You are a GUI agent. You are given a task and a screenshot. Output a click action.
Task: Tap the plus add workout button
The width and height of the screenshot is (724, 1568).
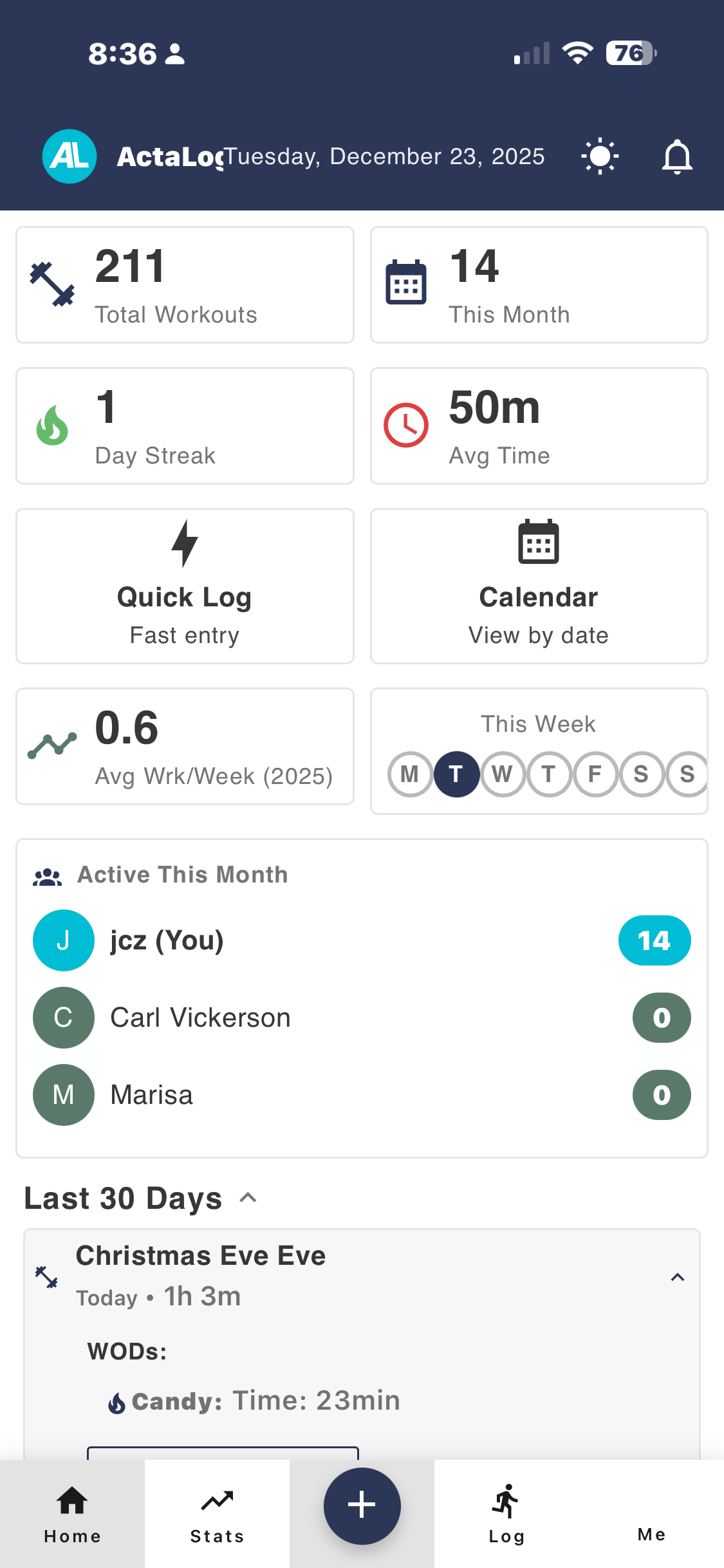pos(362,1506)
